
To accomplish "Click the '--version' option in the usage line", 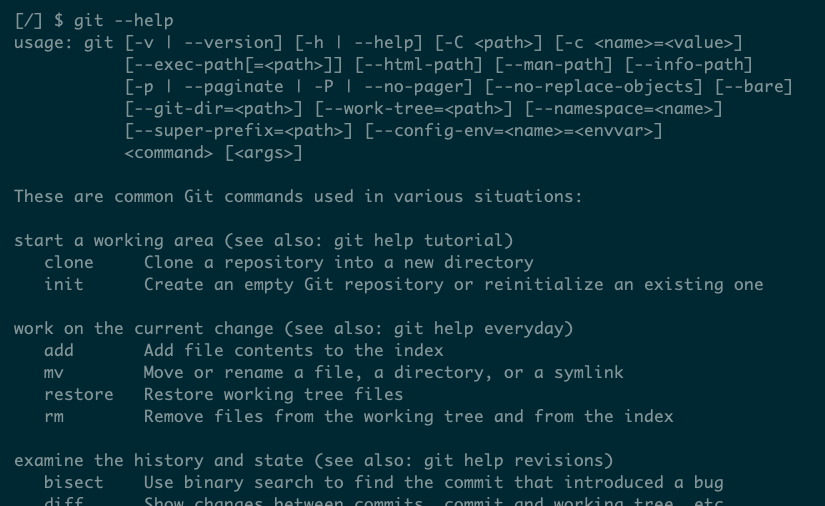I will pyautogui.click(x=229, y=43).
